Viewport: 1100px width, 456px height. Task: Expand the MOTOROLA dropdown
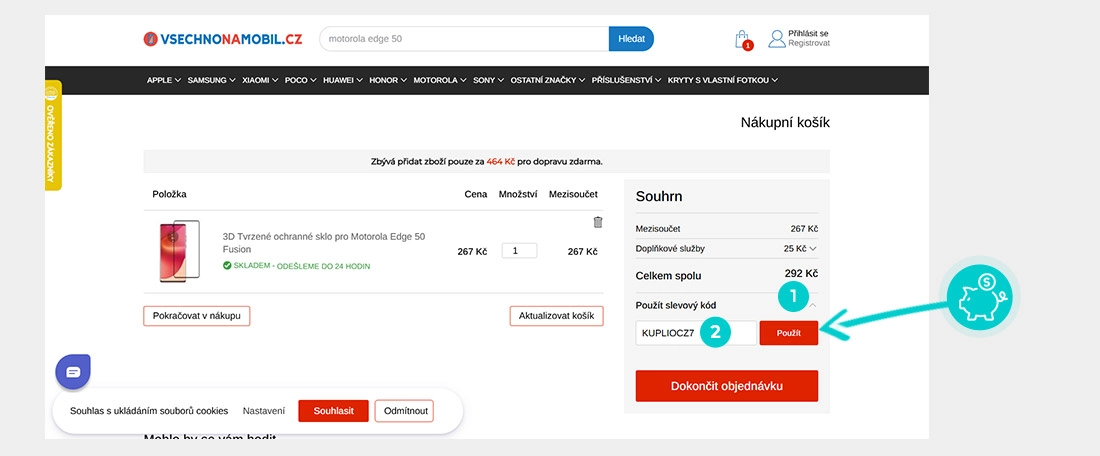[x=440, y=80]
